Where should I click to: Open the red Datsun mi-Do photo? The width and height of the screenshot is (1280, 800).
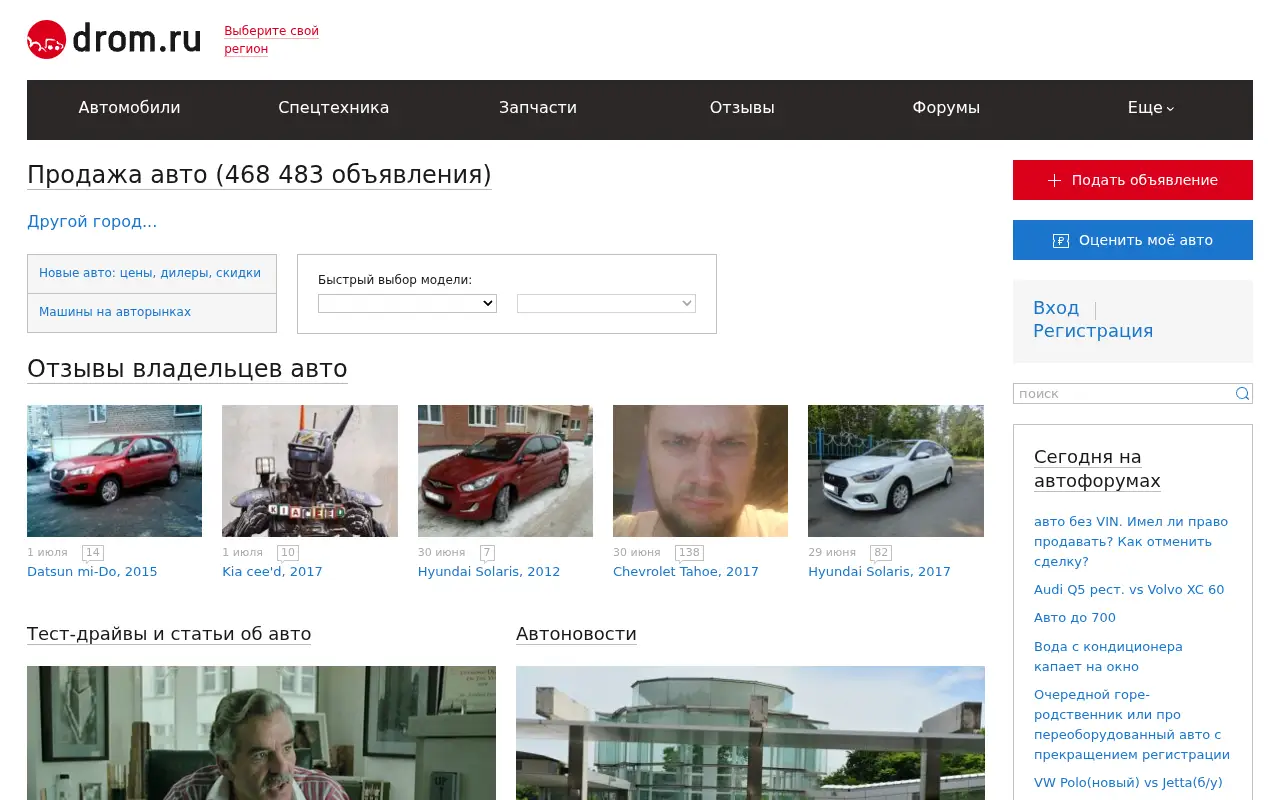[x=114, y=471]
